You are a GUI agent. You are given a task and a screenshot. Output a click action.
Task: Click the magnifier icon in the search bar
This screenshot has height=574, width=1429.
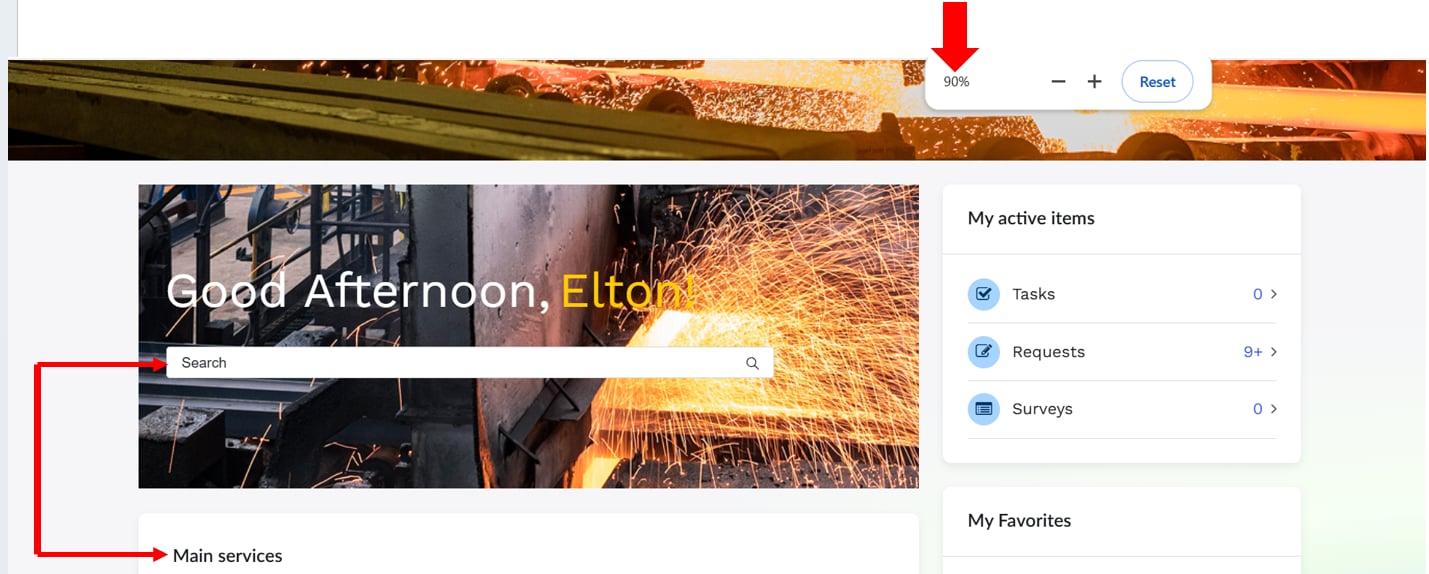pyautogui.click(x=752, y=363)
